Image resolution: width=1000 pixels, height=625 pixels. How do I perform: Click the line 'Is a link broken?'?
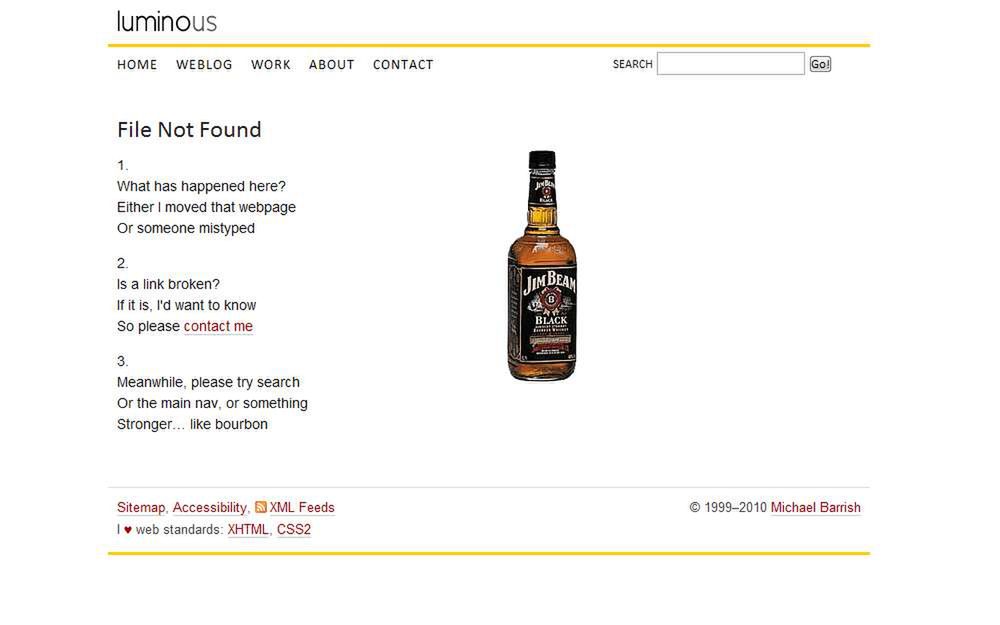coord(168,284)
